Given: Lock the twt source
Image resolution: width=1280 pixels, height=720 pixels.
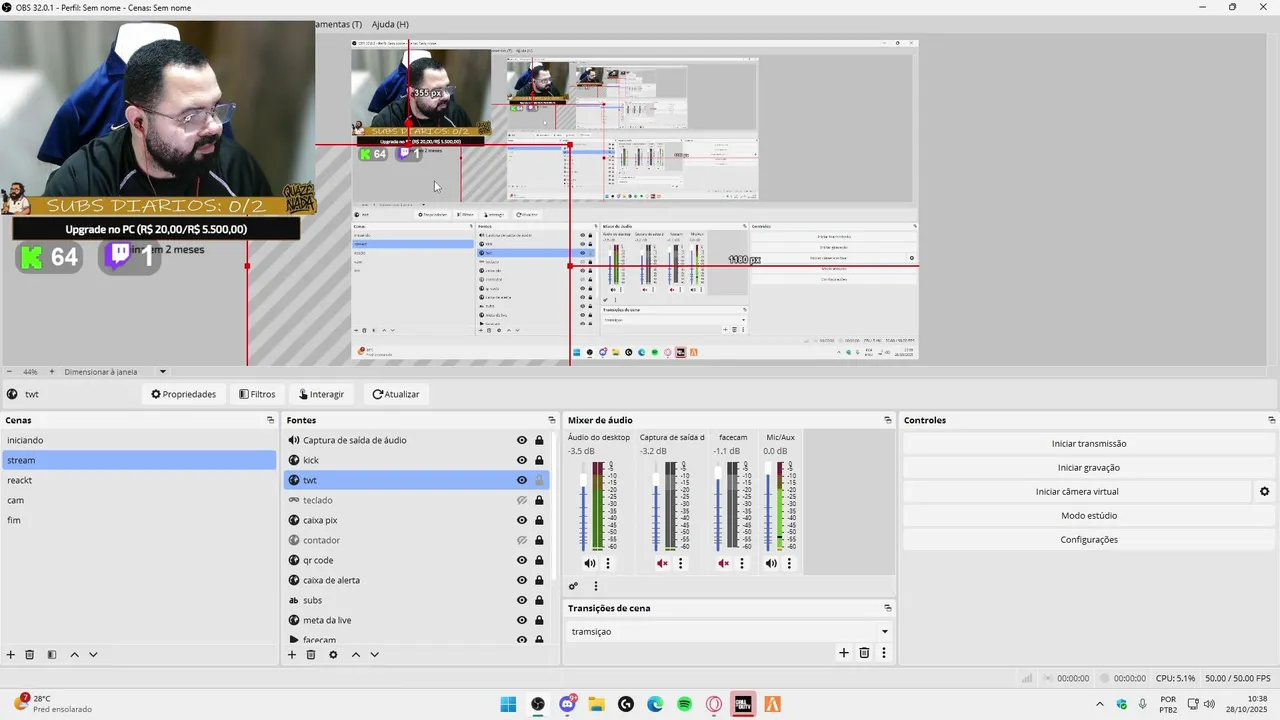Looking at the screenshot, I should coord(539,480).
